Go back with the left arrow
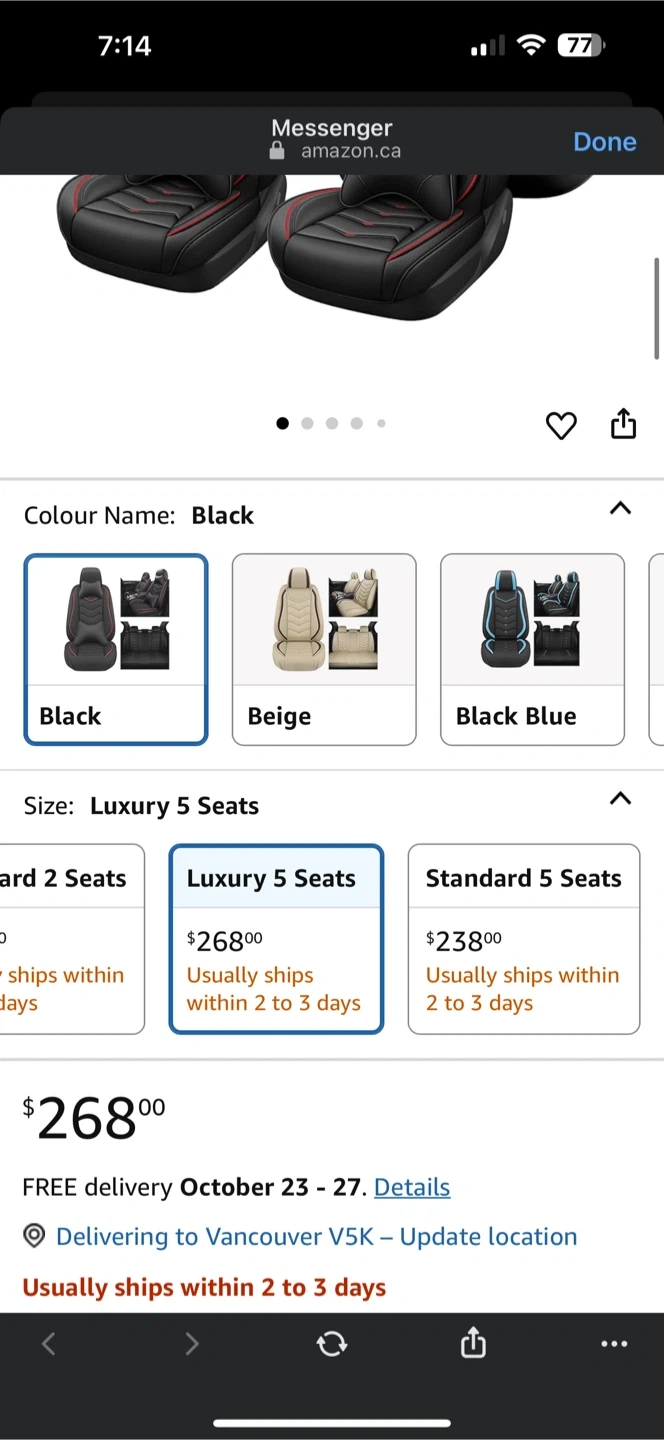Screen dimensions: 664x1440 click(48, 1344)
